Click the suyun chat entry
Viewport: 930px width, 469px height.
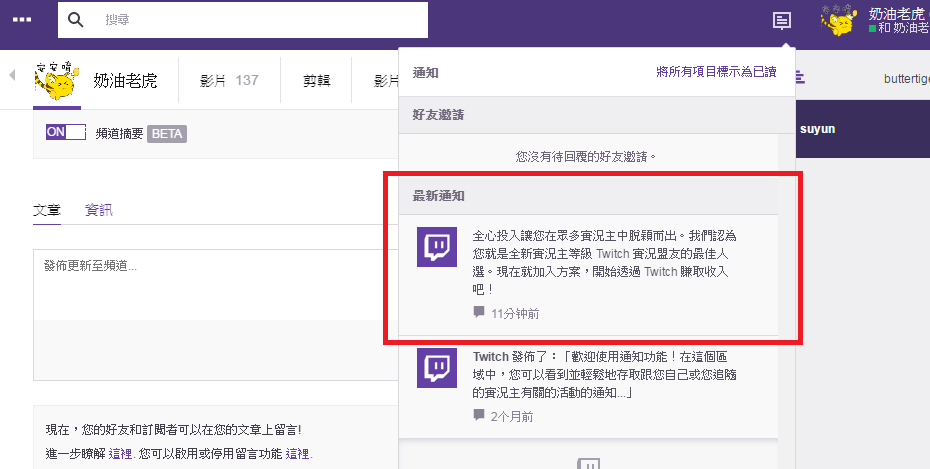[x=817, y=129]
